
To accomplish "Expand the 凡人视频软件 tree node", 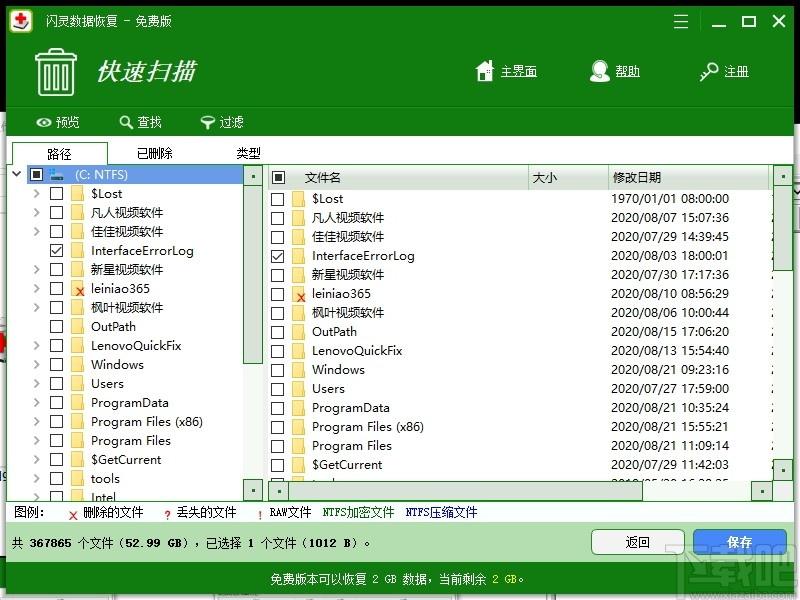I will pos(37,213).
